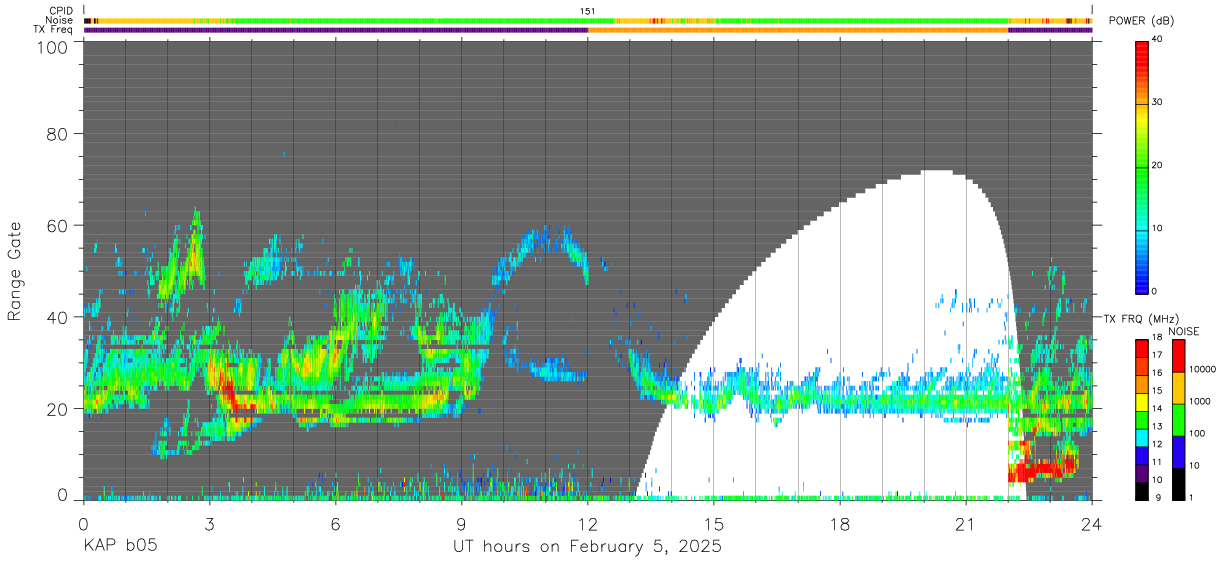Image resolution: width=1228 pixels, height=567 pixels.
Task: Click the green 100 swatch in NOISE legend
Action: pyautogui.click(x=1178, y=420)
